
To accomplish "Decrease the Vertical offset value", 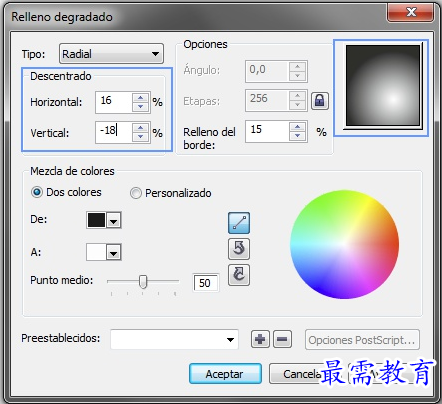I will 141,137.
